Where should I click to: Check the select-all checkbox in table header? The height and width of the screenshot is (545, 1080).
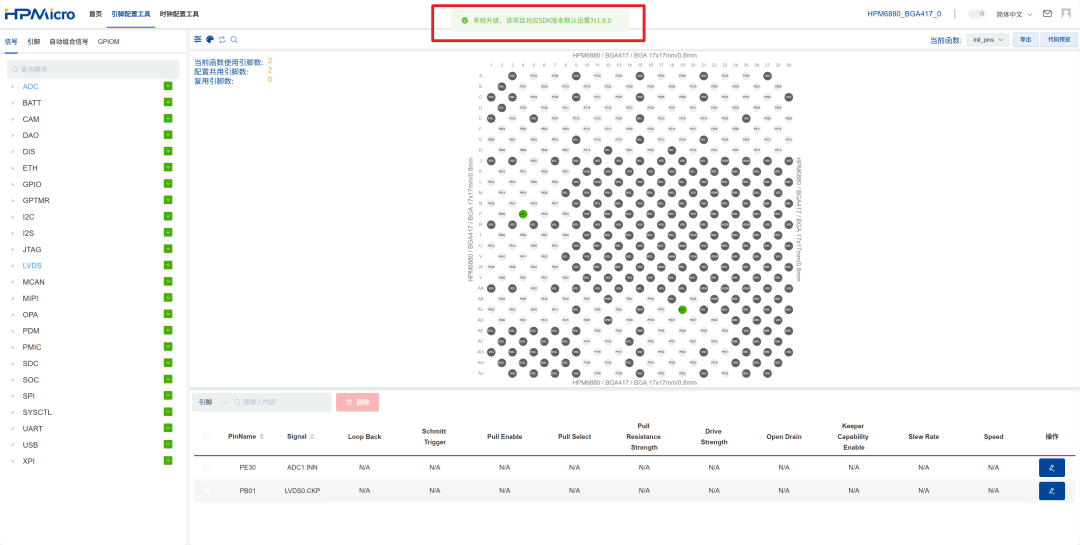[x=207, y=436]
